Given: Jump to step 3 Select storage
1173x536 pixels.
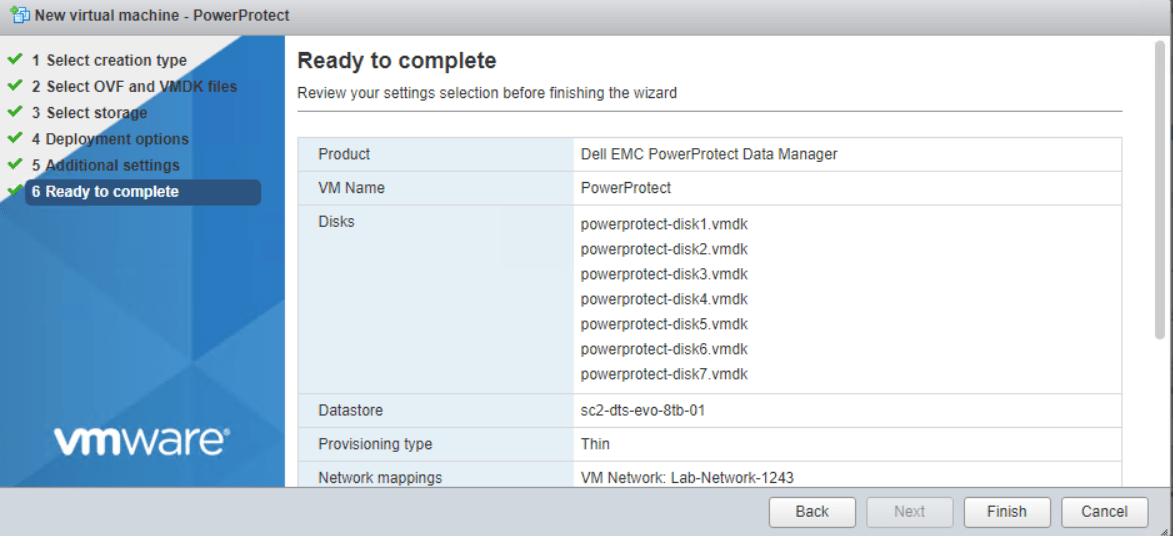Looking at the screenshot, I should tap(96, 113).
